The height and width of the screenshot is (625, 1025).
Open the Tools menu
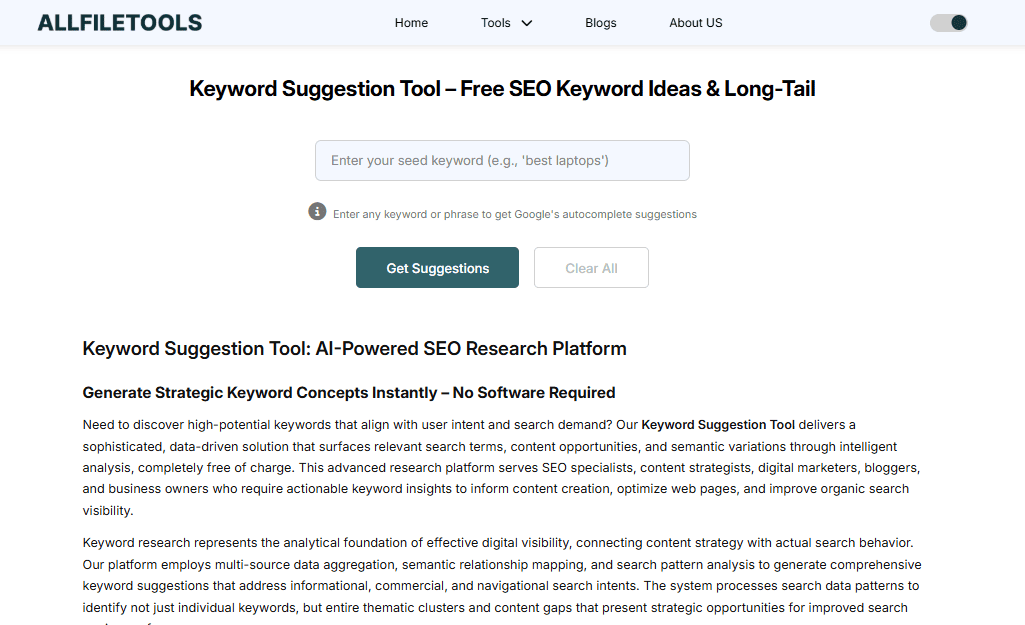coord(496,23)
